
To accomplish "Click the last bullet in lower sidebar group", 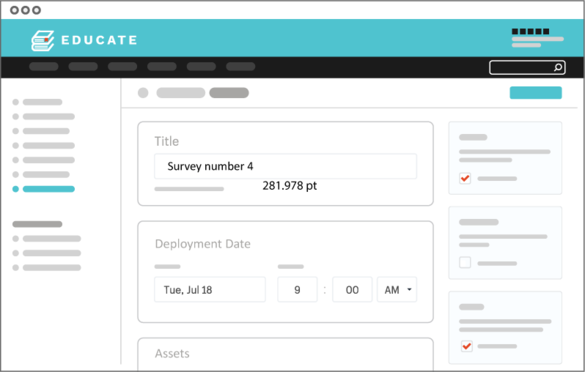I will [16, 268].
